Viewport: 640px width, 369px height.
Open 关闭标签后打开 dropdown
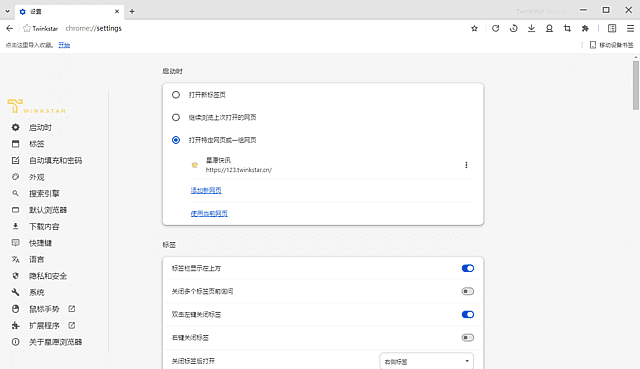pos(427,361)
